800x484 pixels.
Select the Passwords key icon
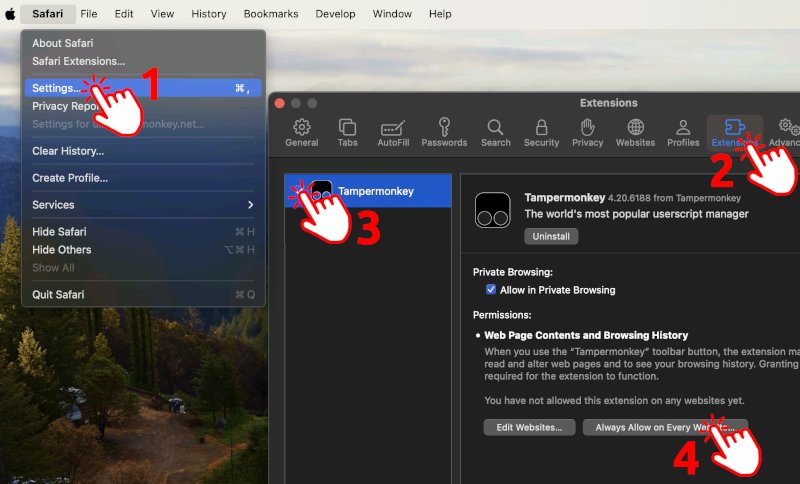pos(444,132)
